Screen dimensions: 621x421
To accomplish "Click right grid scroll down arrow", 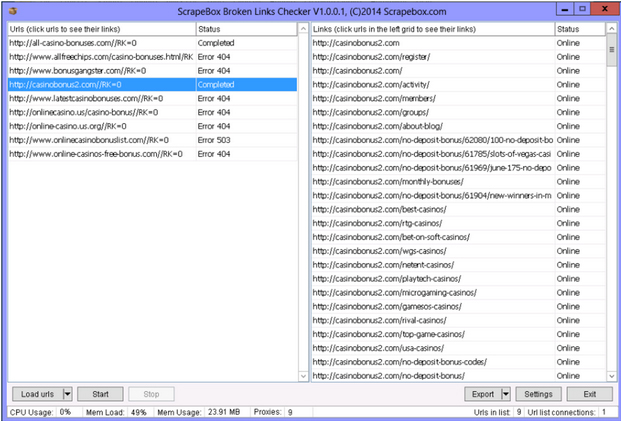I will coord(611,376).
